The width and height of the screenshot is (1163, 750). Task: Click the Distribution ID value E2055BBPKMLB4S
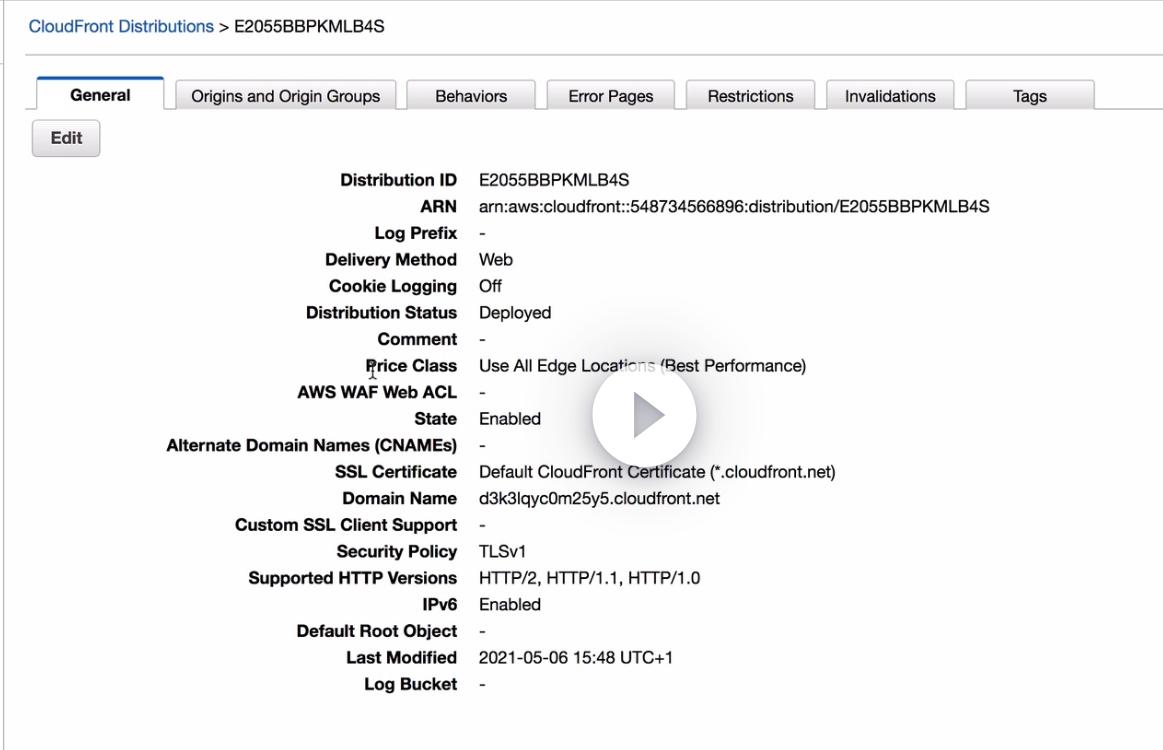(x=553, y=180)
